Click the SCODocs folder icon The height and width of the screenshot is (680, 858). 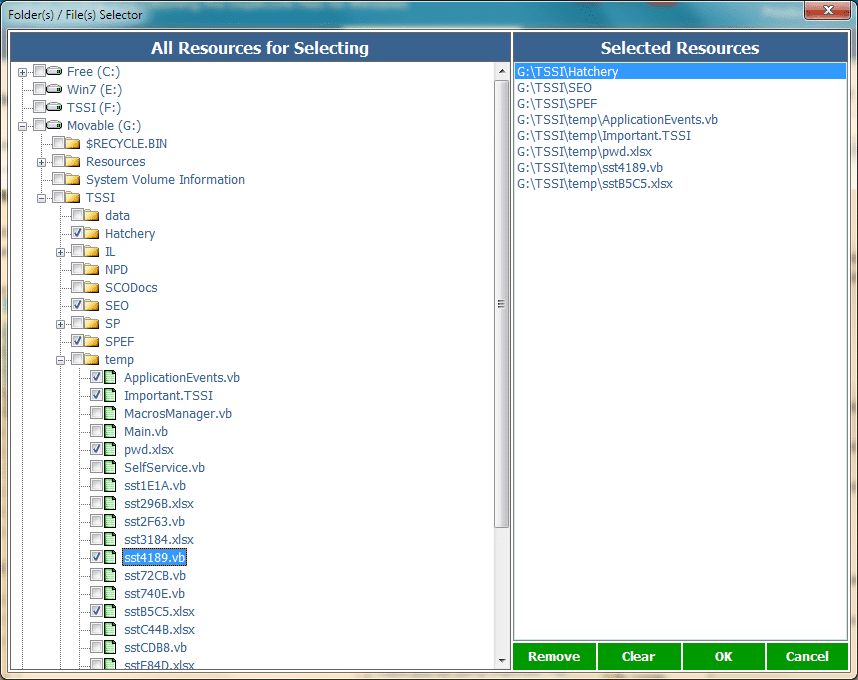coord(94,288)
